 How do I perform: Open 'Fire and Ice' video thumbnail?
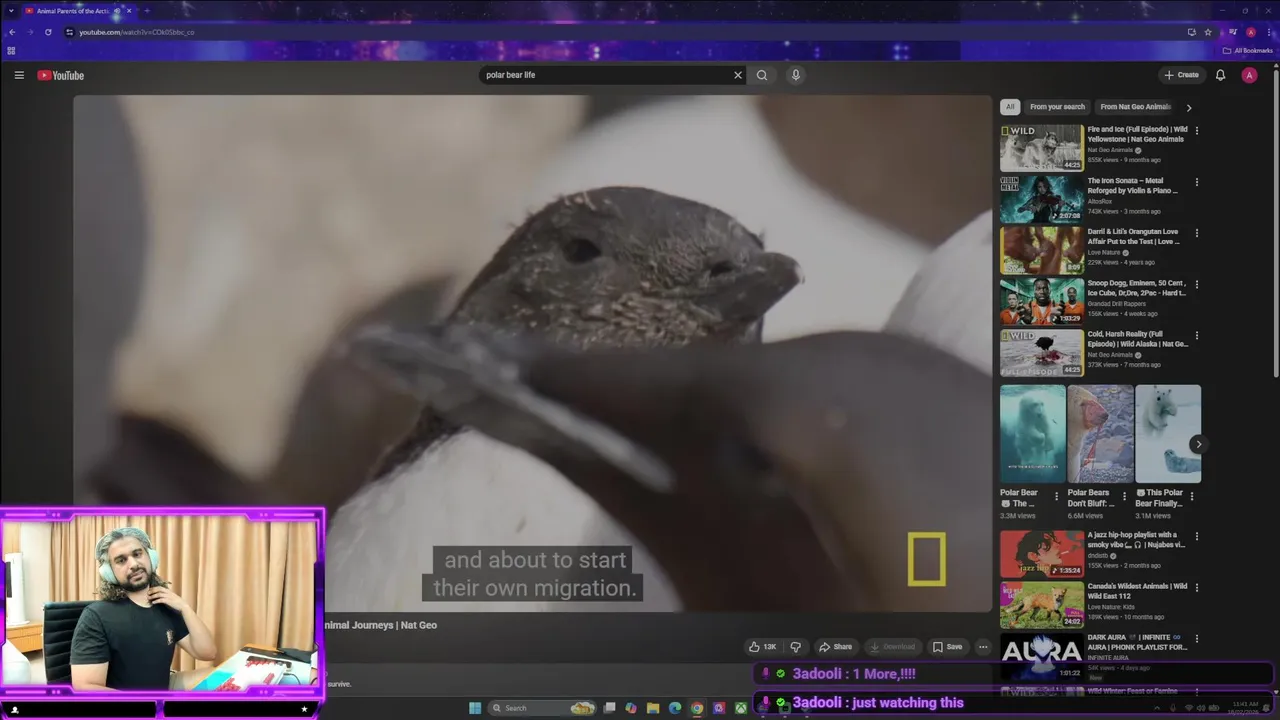[1041, 147]
